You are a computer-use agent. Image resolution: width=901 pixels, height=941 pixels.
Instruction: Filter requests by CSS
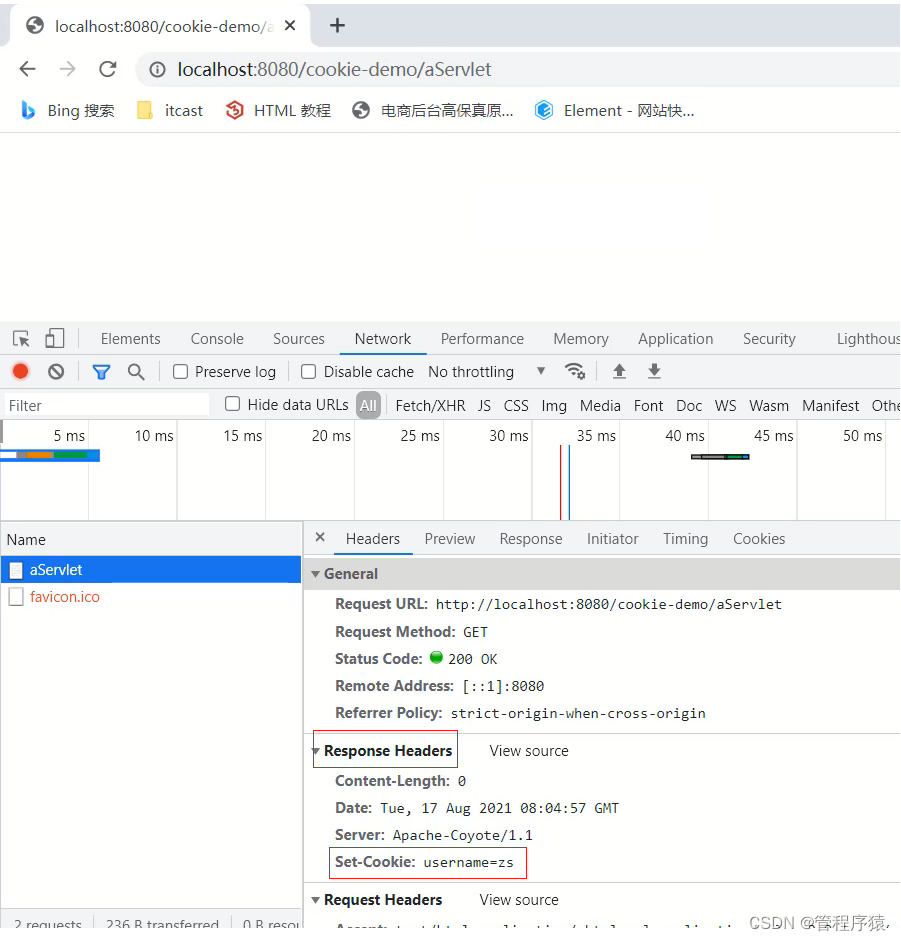click(x=516, y=406)
